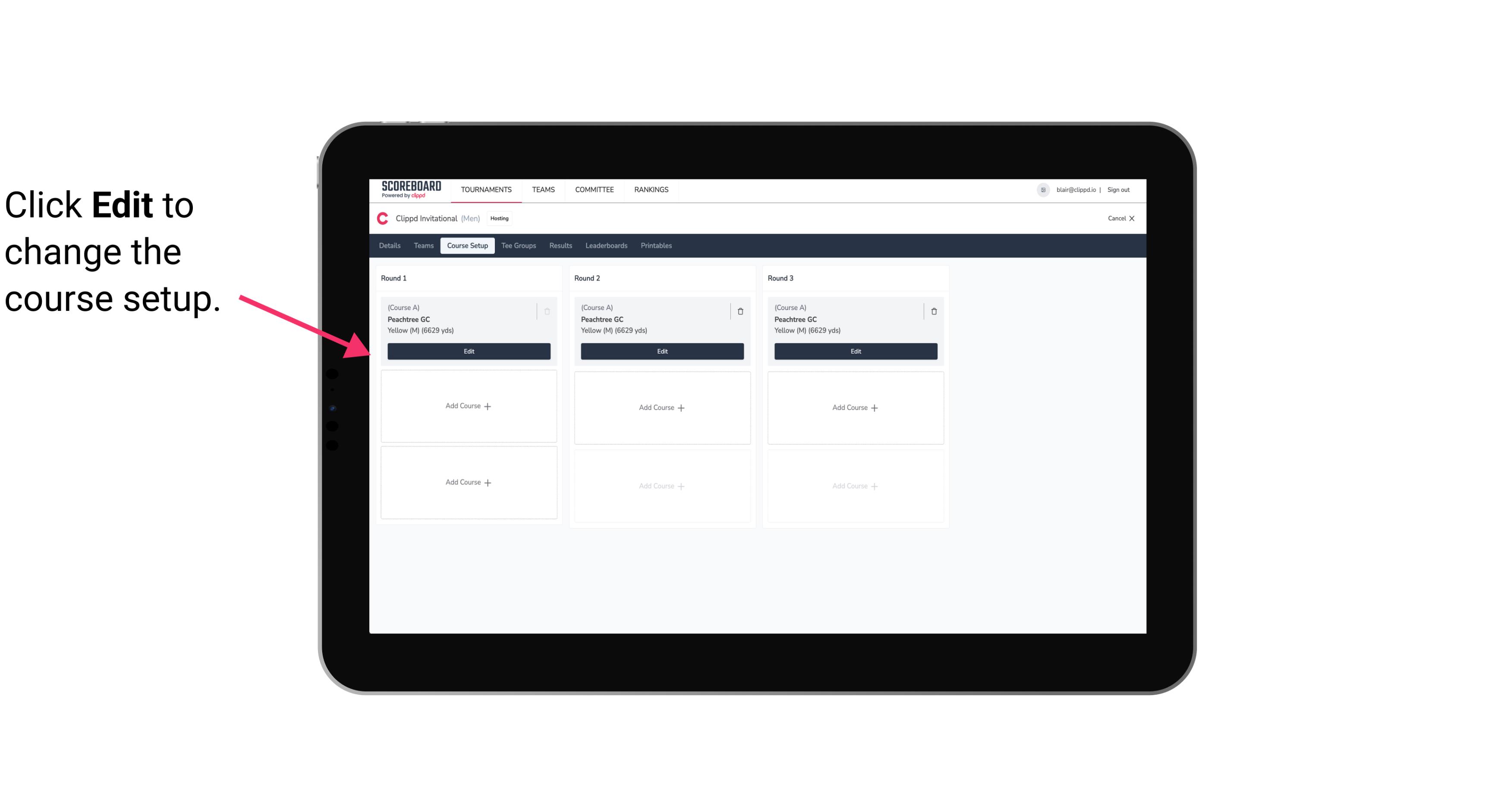Viewport: 1510px width, 812px height.
Task: Open the Tee Groups tab
Action: [x=518, y=245]
